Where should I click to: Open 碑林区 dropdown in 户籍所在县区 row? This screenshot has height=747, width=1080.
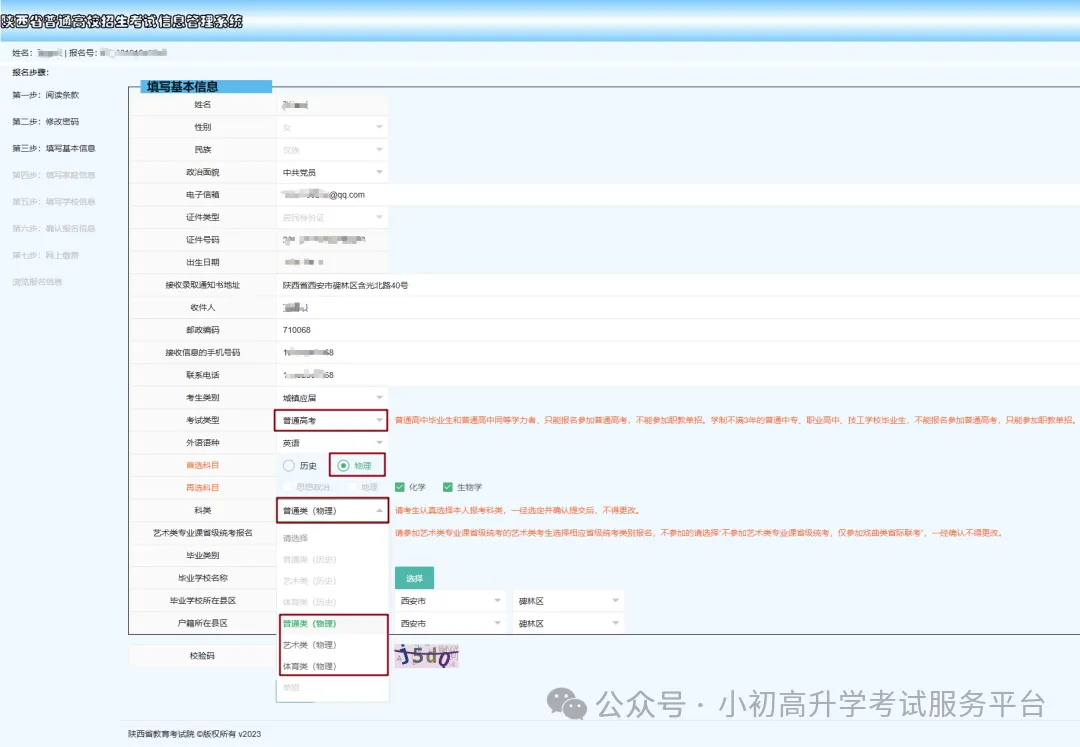[x=568, y=624]
